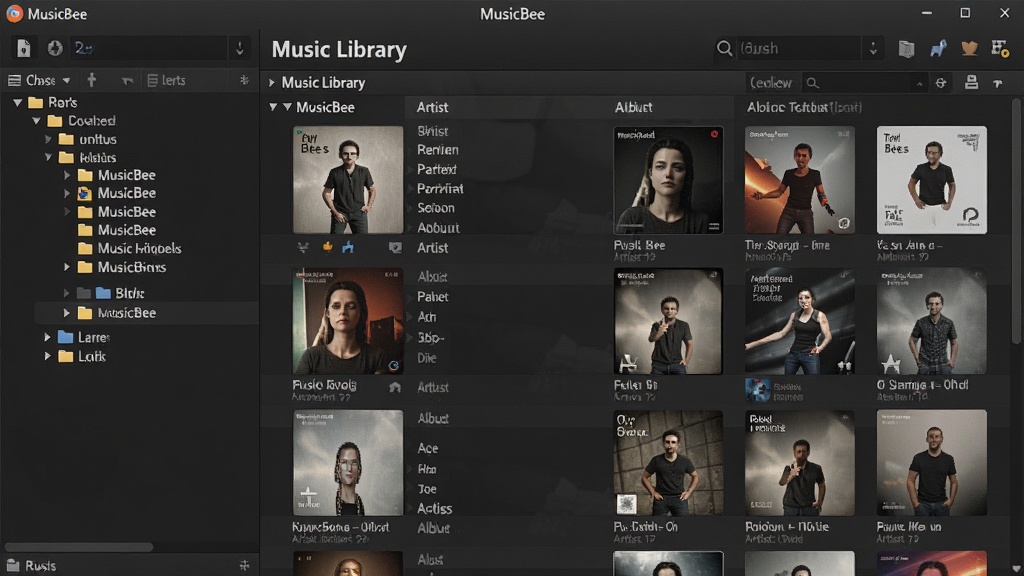Viewport: 1024px width, 576px height.
Task: Click the sidebar horizontal scrollbar
Action: pos(78,547)
